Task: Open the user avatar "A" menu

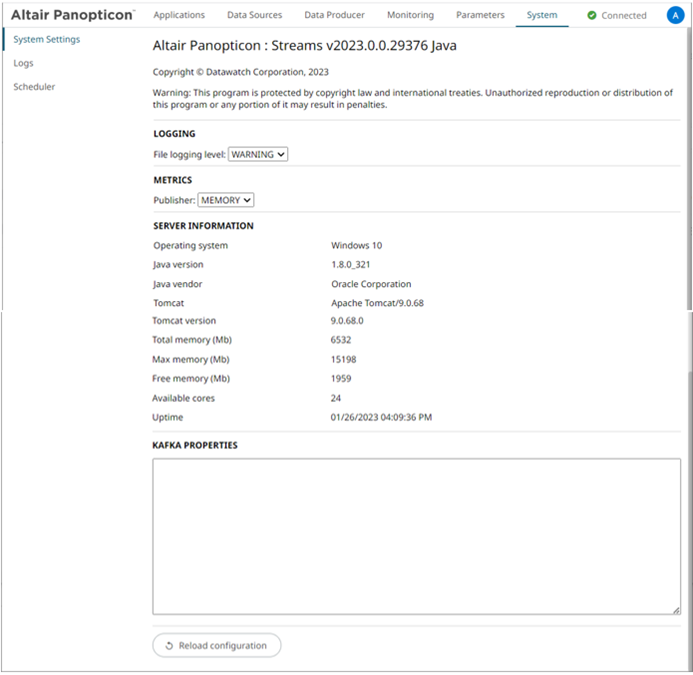Action: point(676,16)
